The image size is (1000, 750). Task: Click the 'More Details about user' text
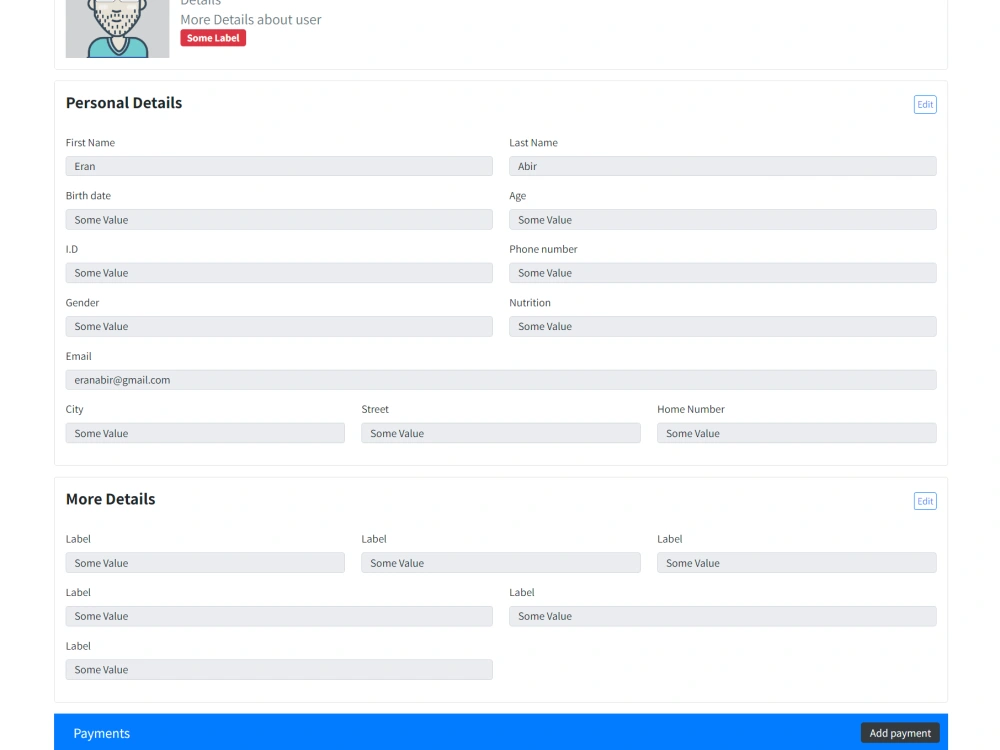(x=251, y=20)
